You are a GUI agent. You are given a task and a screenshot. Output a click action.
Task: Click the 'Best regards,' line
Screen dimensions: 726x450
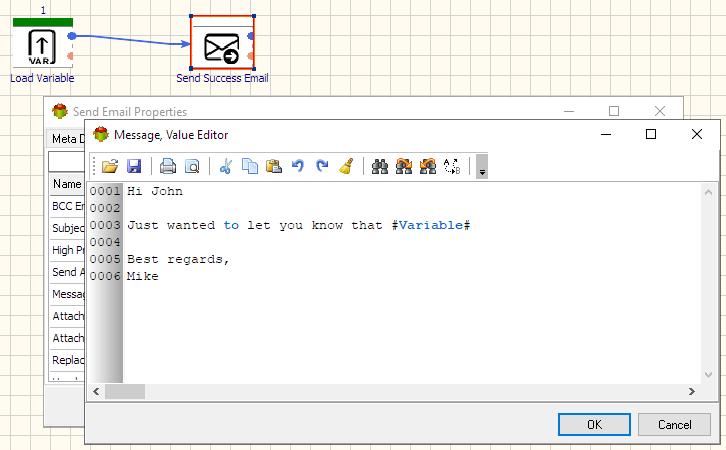point(178,259)
